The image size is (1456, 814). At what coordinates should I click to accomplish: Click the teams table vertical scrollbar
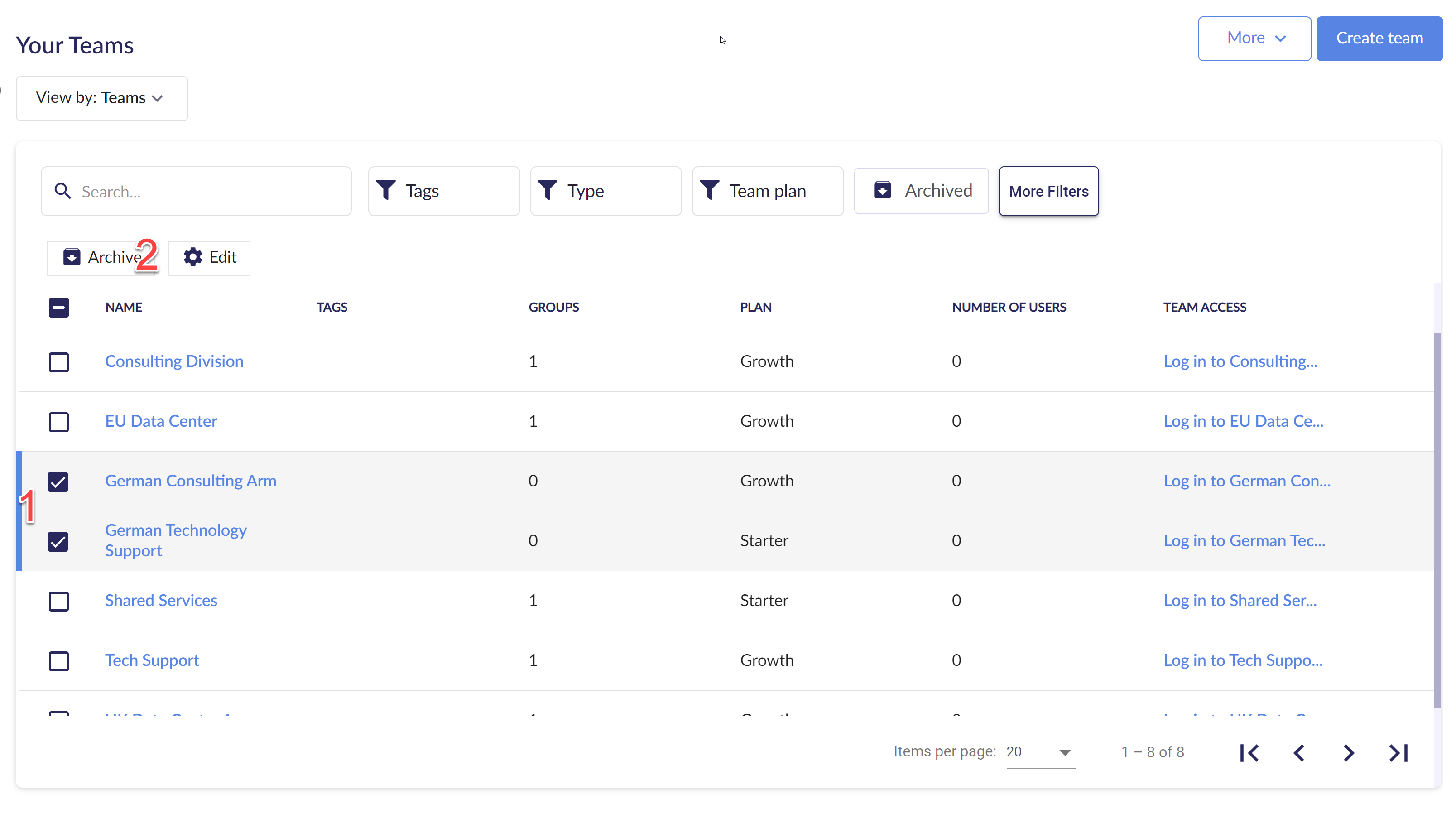pos(1437,520)
